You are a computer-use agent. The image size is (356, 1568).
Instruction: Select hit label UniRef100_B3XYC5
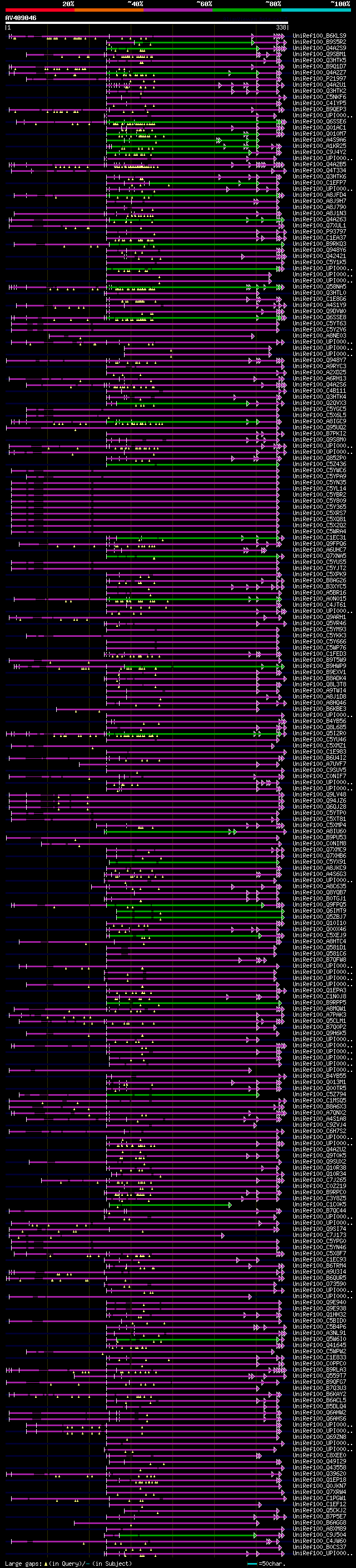pyautogui.click(x=319, y=587)
